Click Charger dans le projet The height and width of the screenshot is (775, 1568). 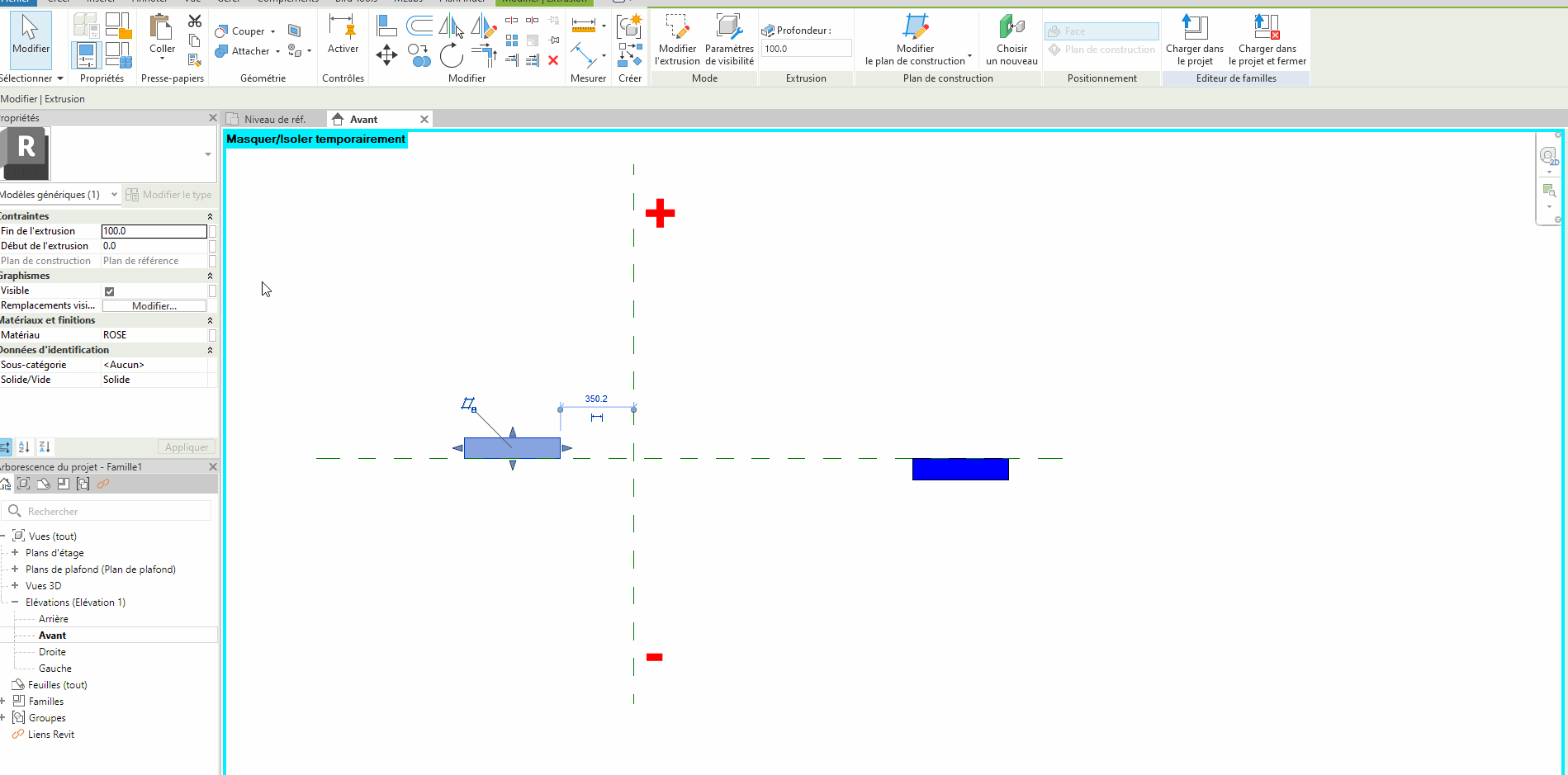pos(1194,28)
